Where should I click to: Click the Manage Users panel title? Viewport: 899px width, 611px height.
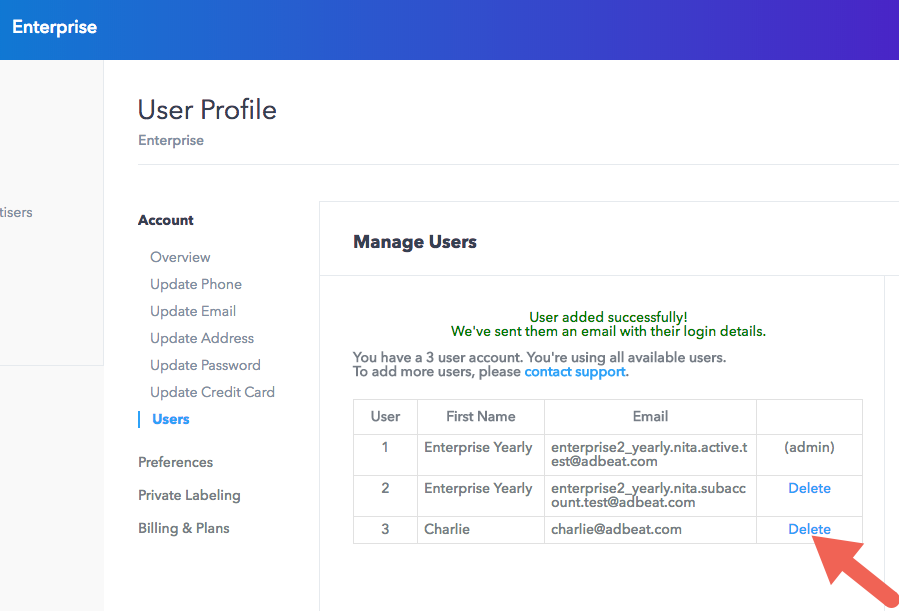[x=414, y=242]
